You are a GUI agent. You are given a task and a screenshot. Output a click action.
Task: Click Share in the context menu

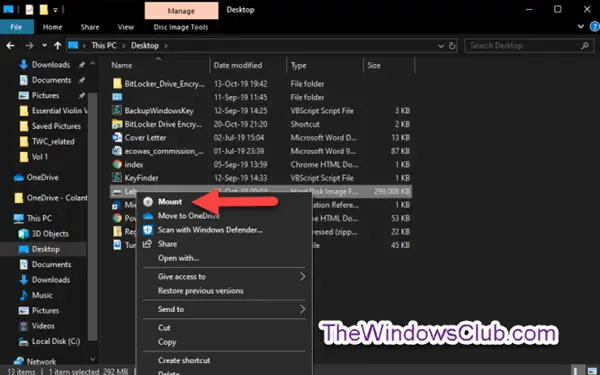[167, 244]
